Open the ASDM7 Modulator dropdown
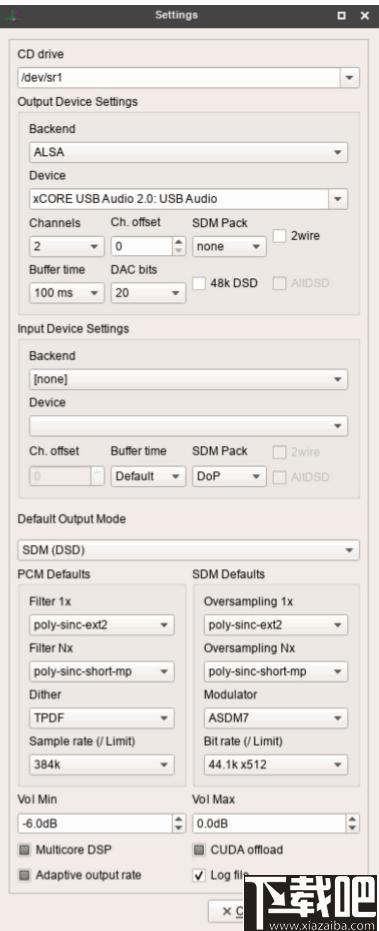This screenshot has height=931, width=379. pos(276,718)
